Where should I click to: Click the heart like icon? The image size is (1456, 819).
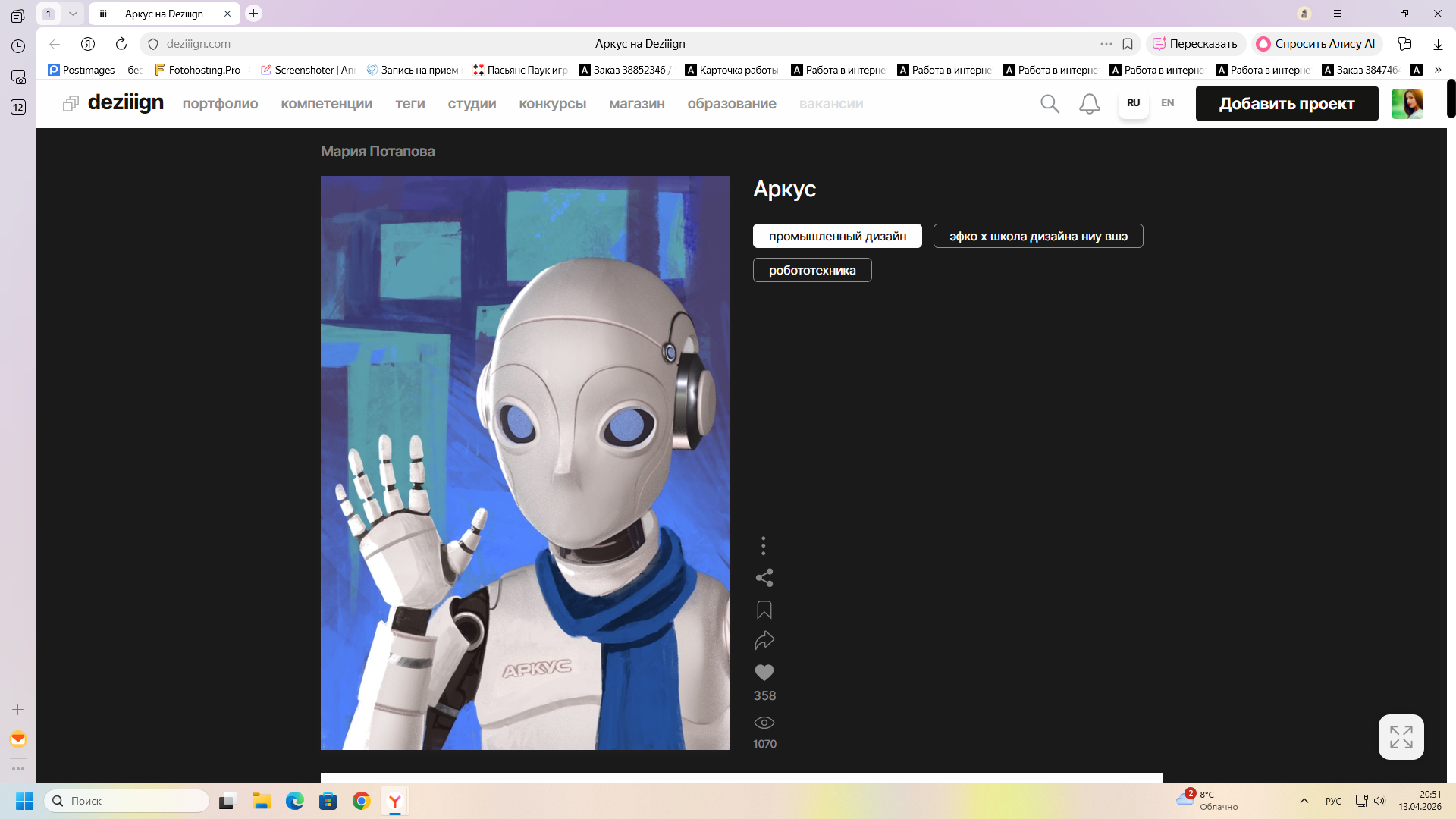[x=764, y=673]
